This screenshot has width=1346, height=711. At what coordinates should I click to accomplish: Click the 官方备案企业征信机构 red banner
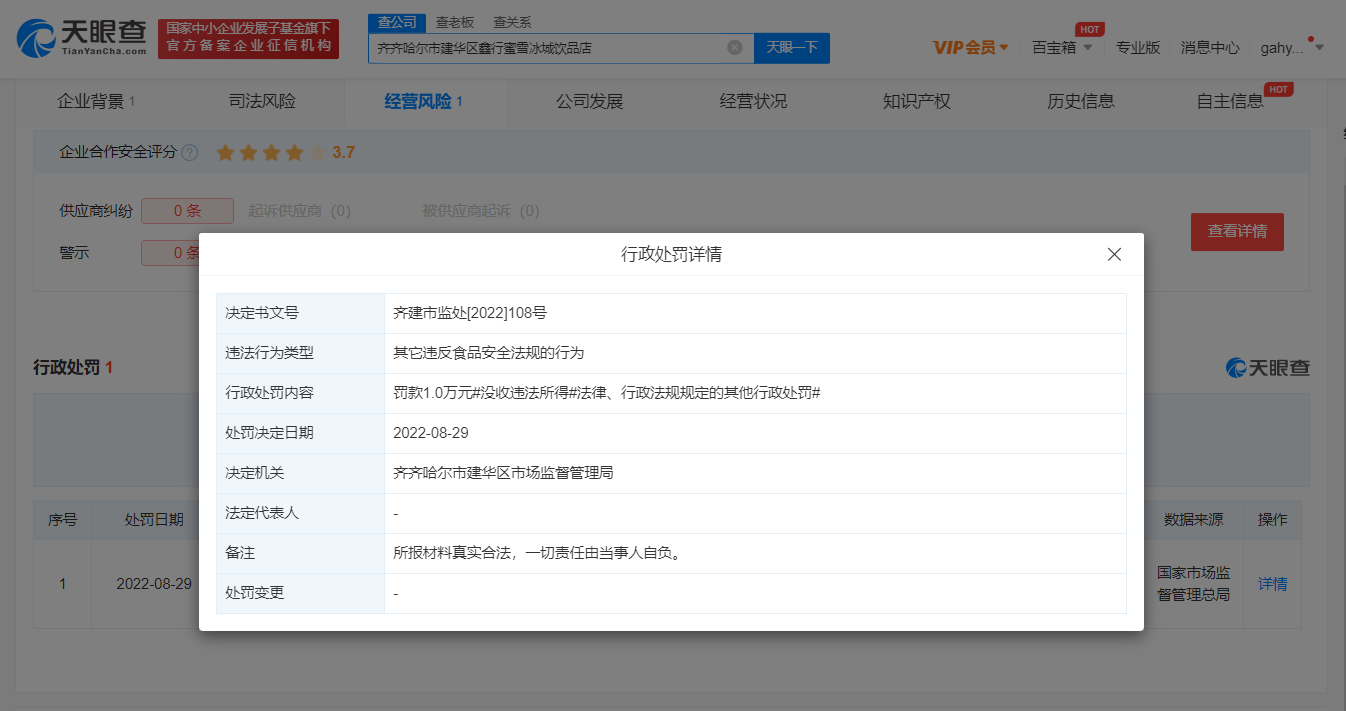click(x=248, y=38)
